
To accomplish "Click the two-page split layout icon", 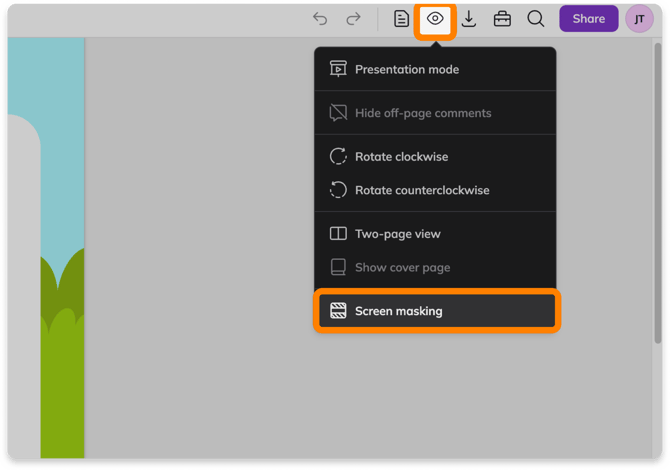I will (338, 234).
